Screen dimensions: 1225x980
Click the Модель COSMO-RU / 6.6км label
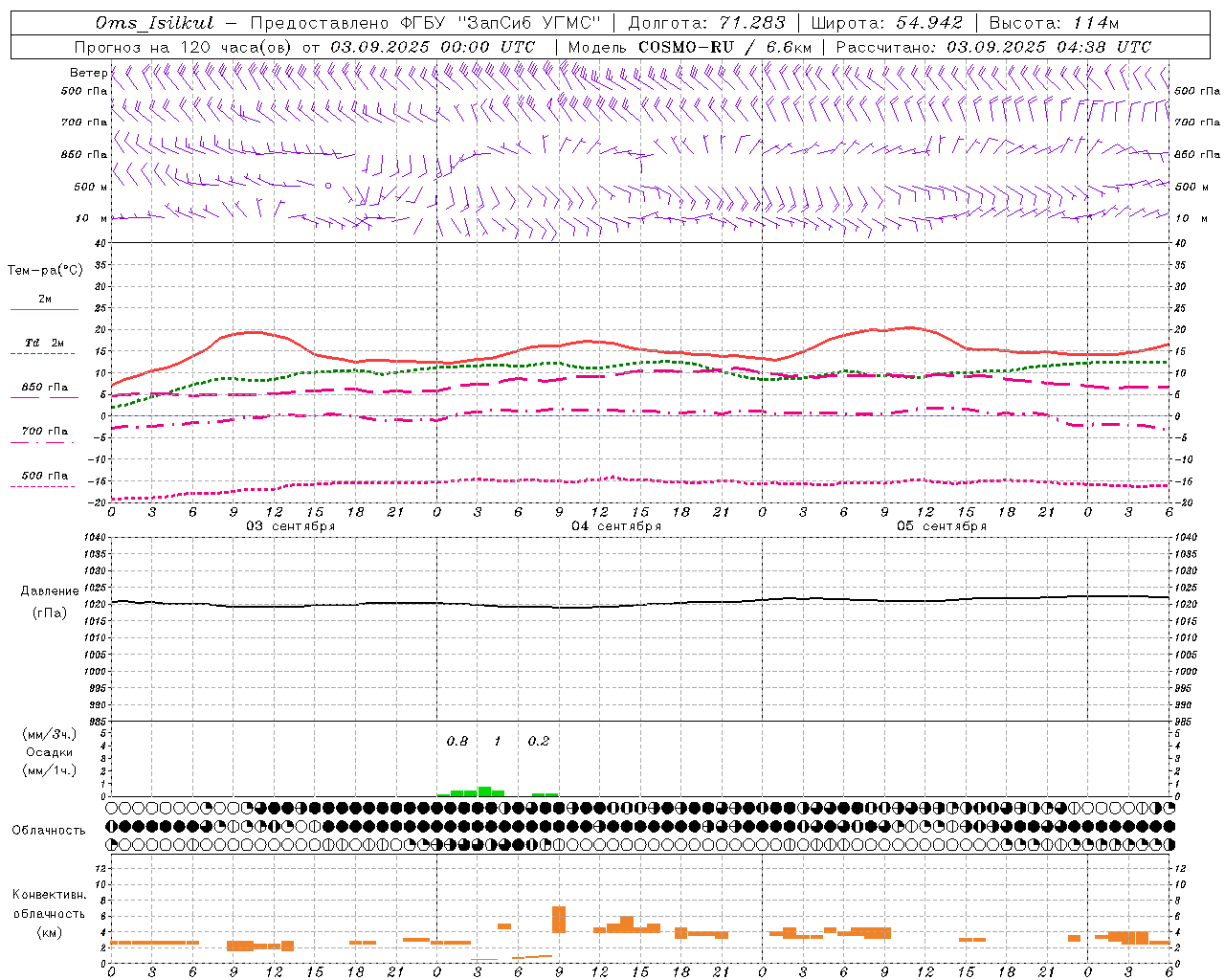coord(690,47)
